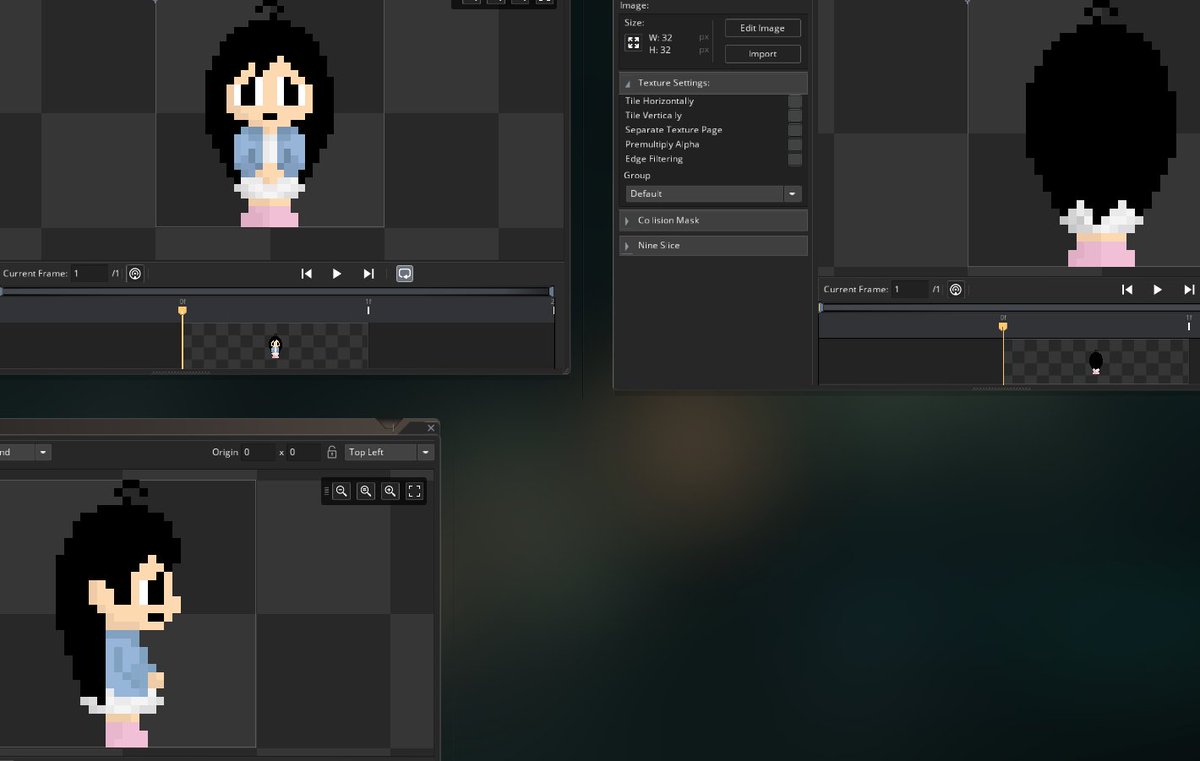Screen dimensions: 1200x761
Task: Click broadcast message icon in back-view sprite editor
Action: click(956, 289)
